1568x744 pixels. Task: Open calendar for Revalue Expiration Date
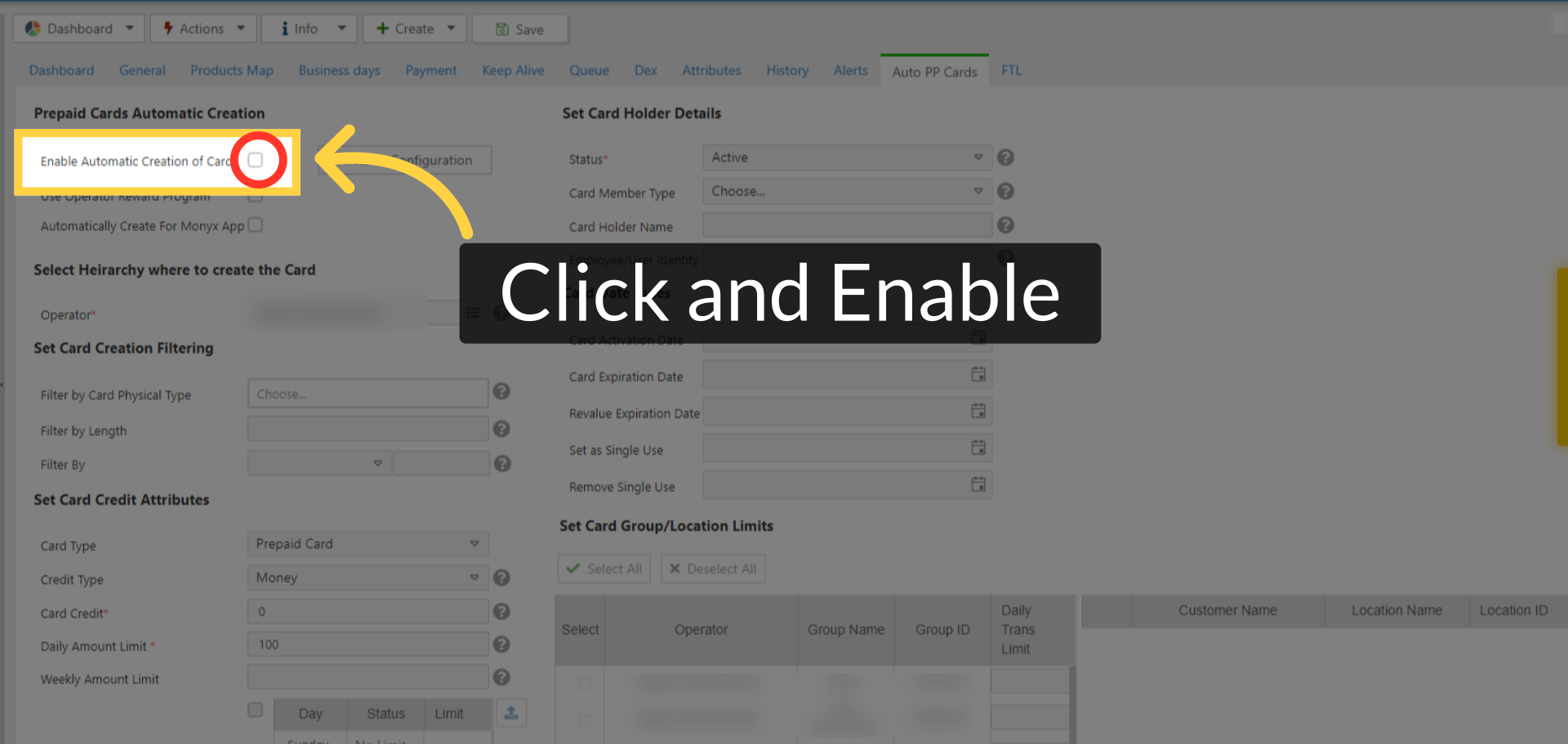(x=978, y=411)
